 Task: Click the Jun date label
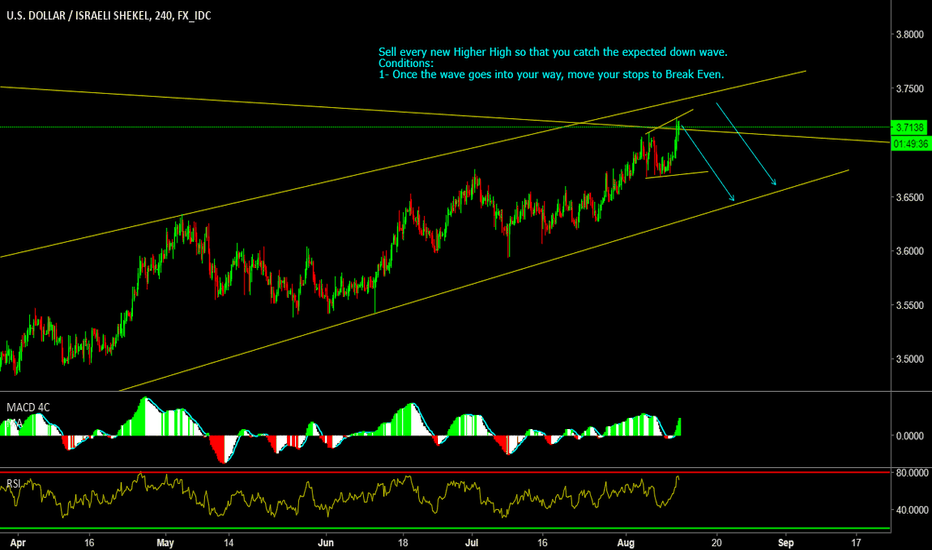(x=326, y=543)
